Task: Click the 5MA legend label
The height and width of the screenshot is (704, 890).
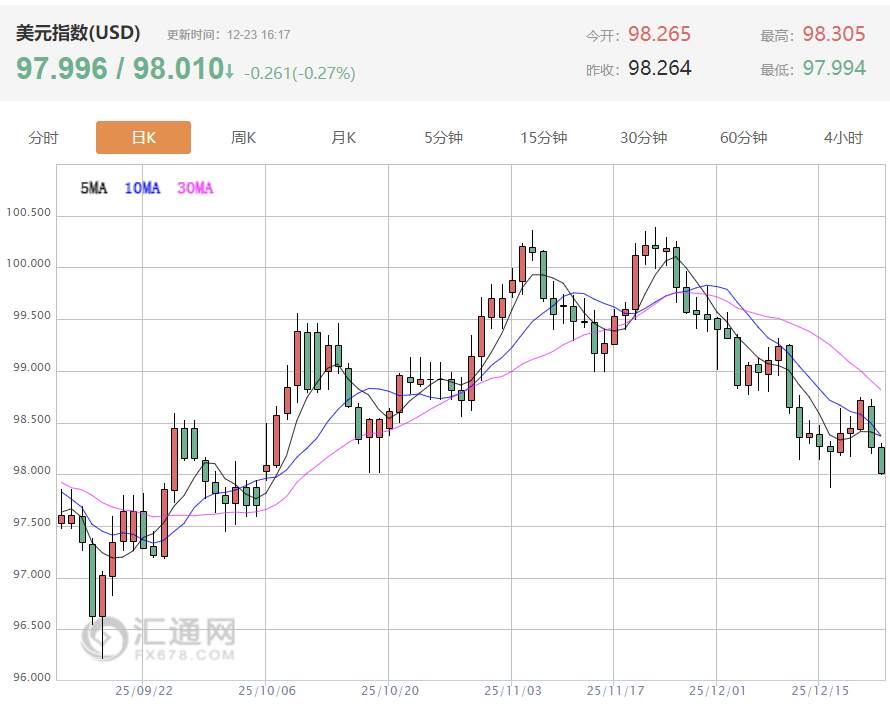Action: pyautogui.click(x=93, y=188)
